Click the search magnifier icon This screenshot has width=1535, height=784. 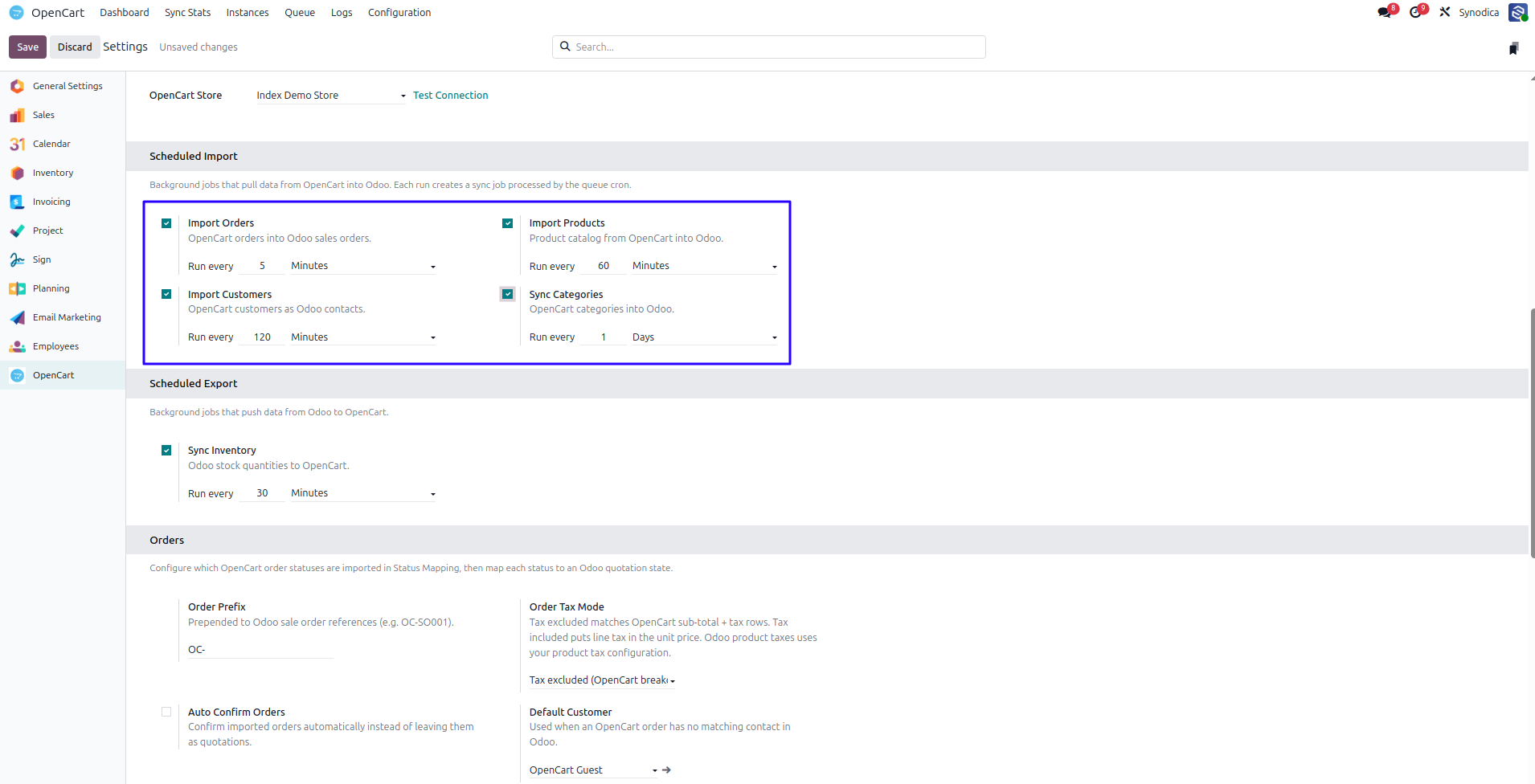565,47
